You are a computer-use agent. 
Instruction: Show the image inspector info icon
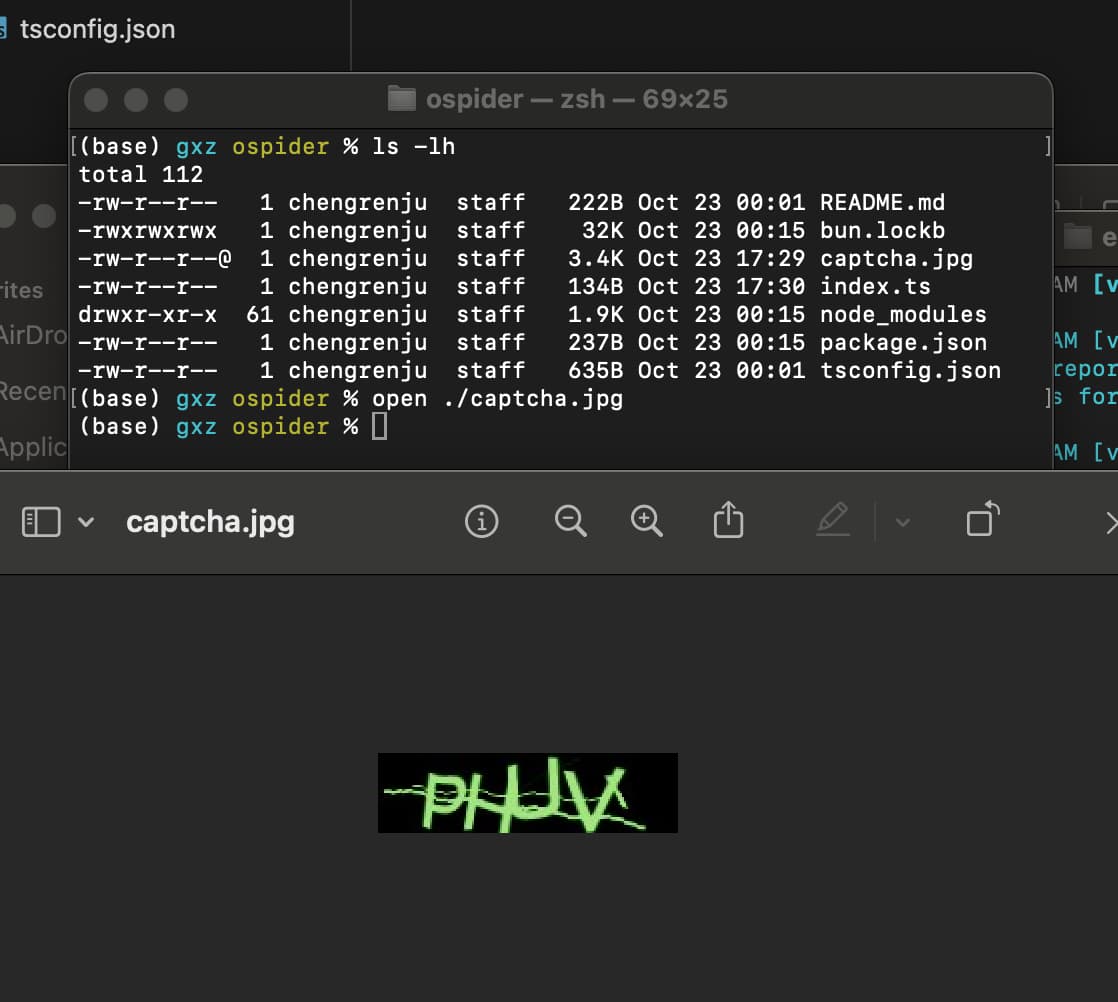click(x=481, y=521)
